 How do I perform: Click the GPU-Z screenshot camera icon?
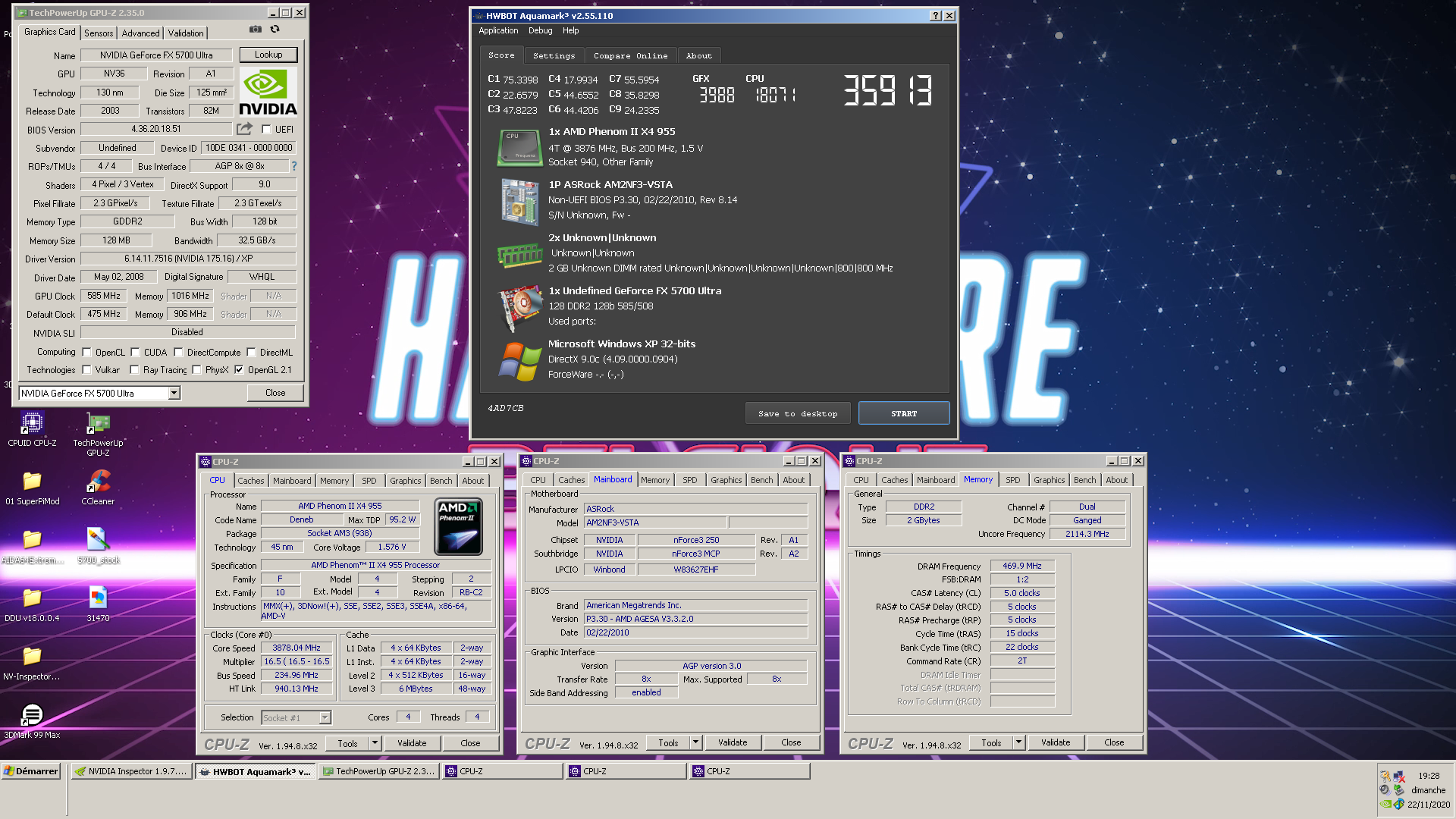[256, 29]
